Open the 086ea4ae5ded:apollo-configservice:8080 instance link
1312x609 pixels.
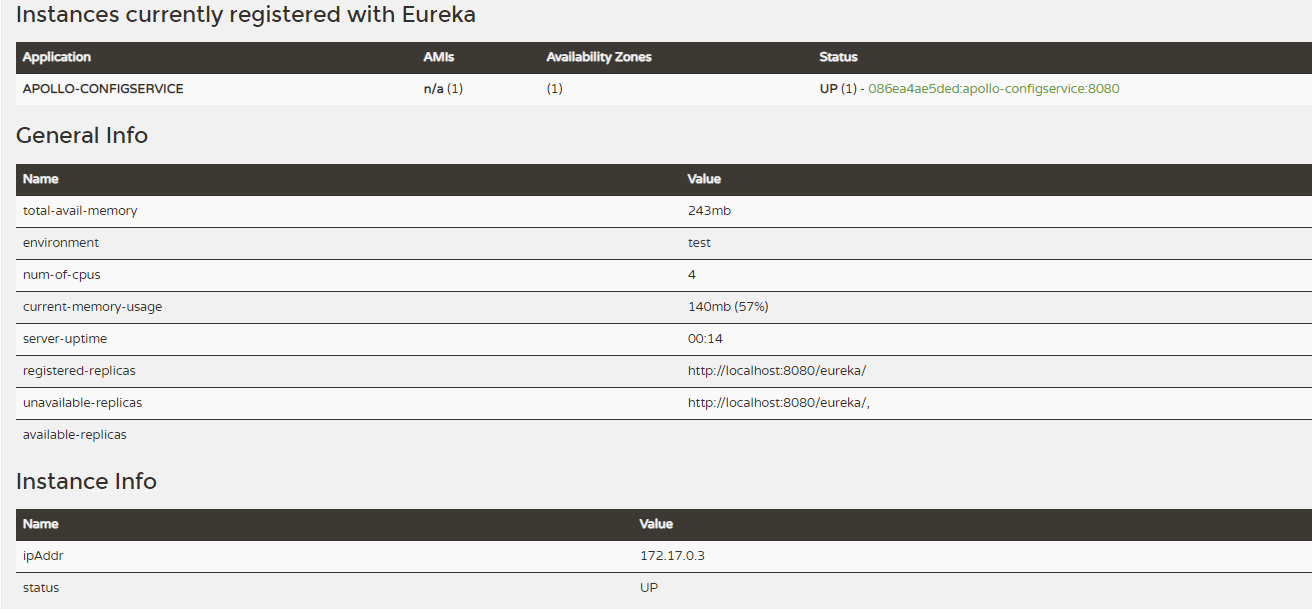click(993, 89)
